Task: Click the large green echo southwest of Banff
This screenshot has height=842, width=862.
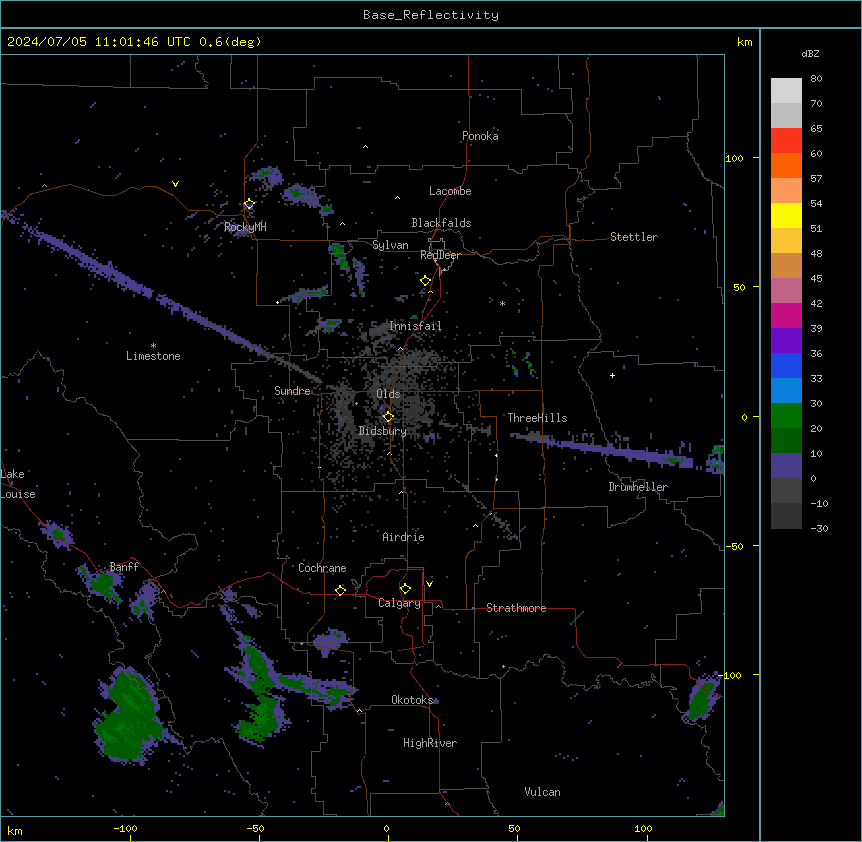Action: 128,716
